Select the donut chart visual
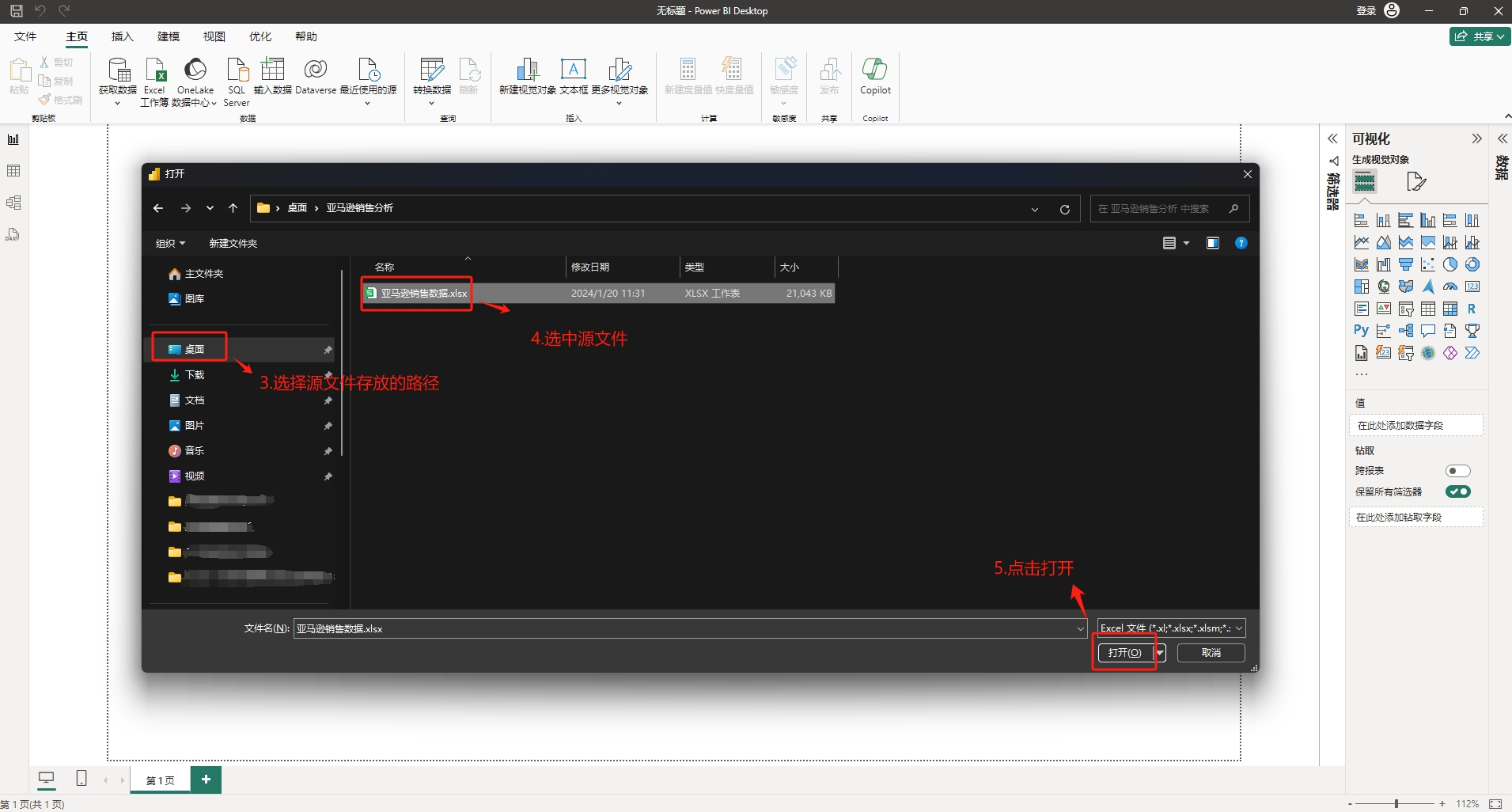 [1472, 264]
